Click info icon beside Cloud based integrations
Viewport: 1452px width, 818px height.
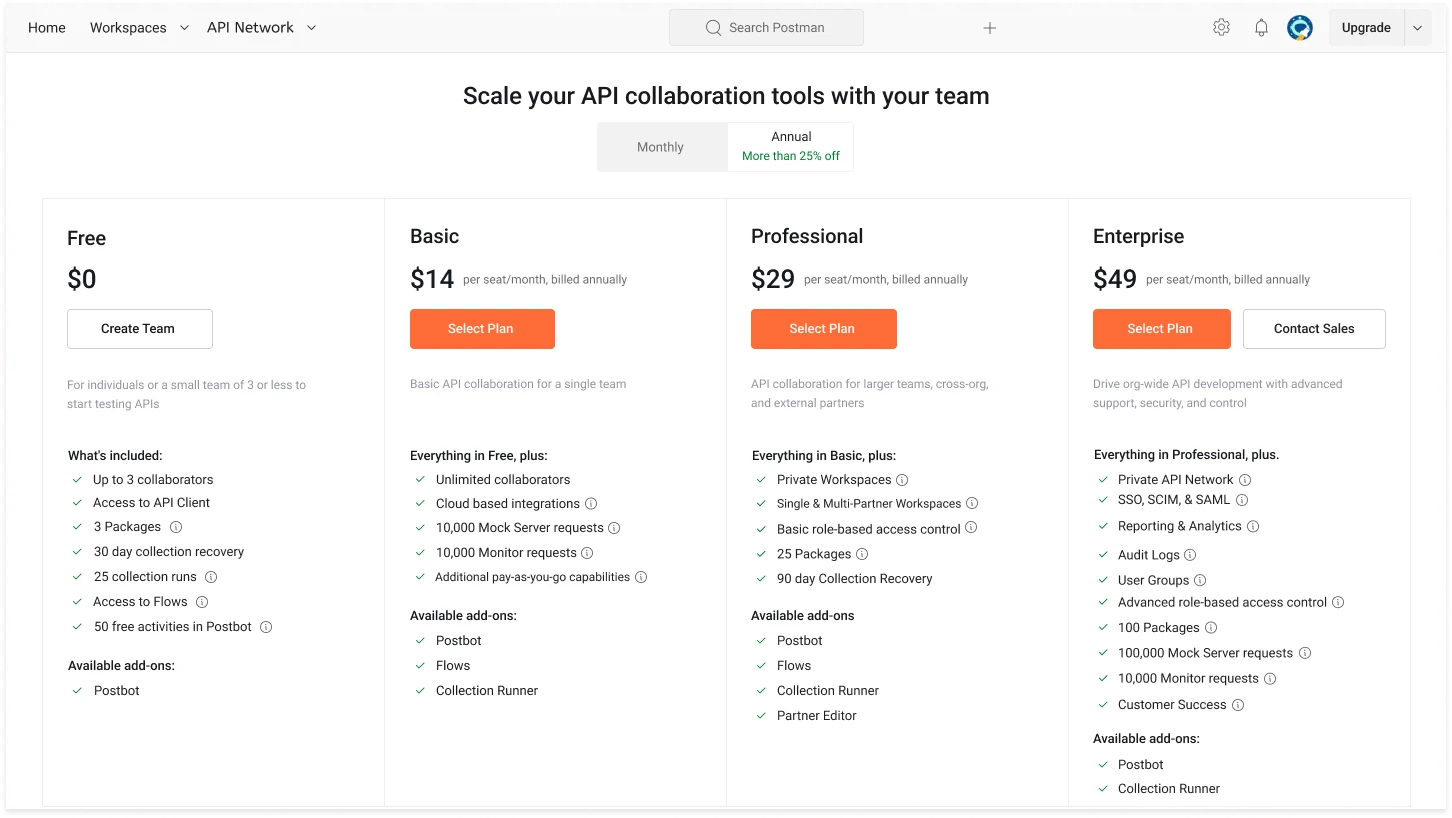(591, 504)
